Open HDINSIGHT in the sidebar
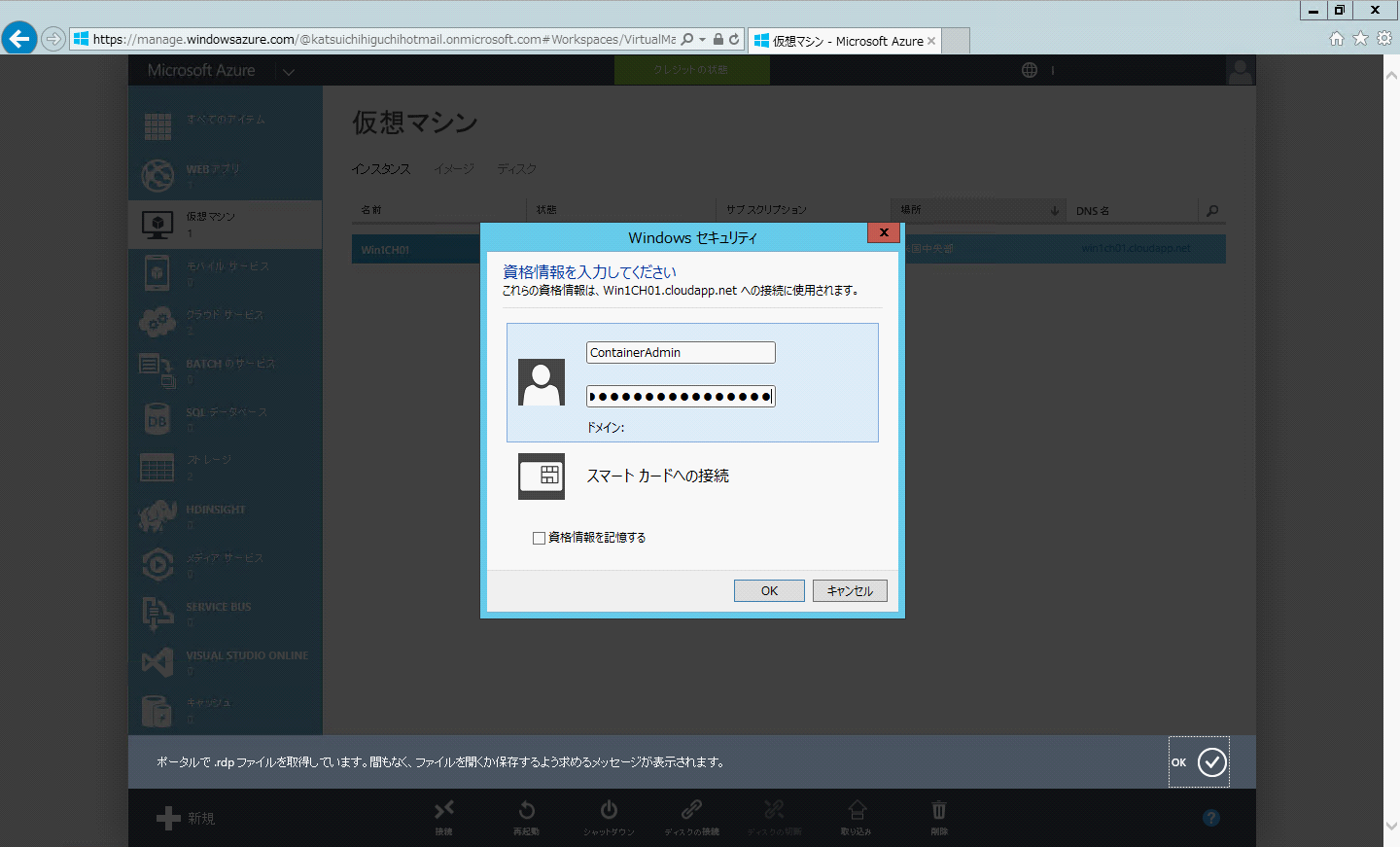1400x847 pixels. 226,516
